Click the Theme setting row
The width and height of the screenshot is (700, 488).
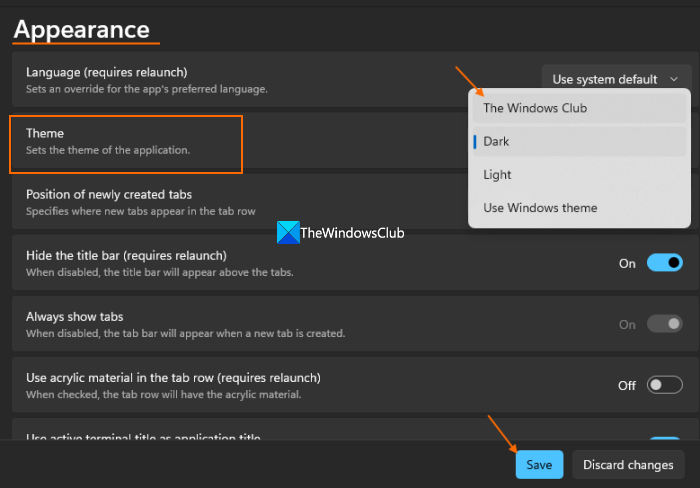coord(125,141)
